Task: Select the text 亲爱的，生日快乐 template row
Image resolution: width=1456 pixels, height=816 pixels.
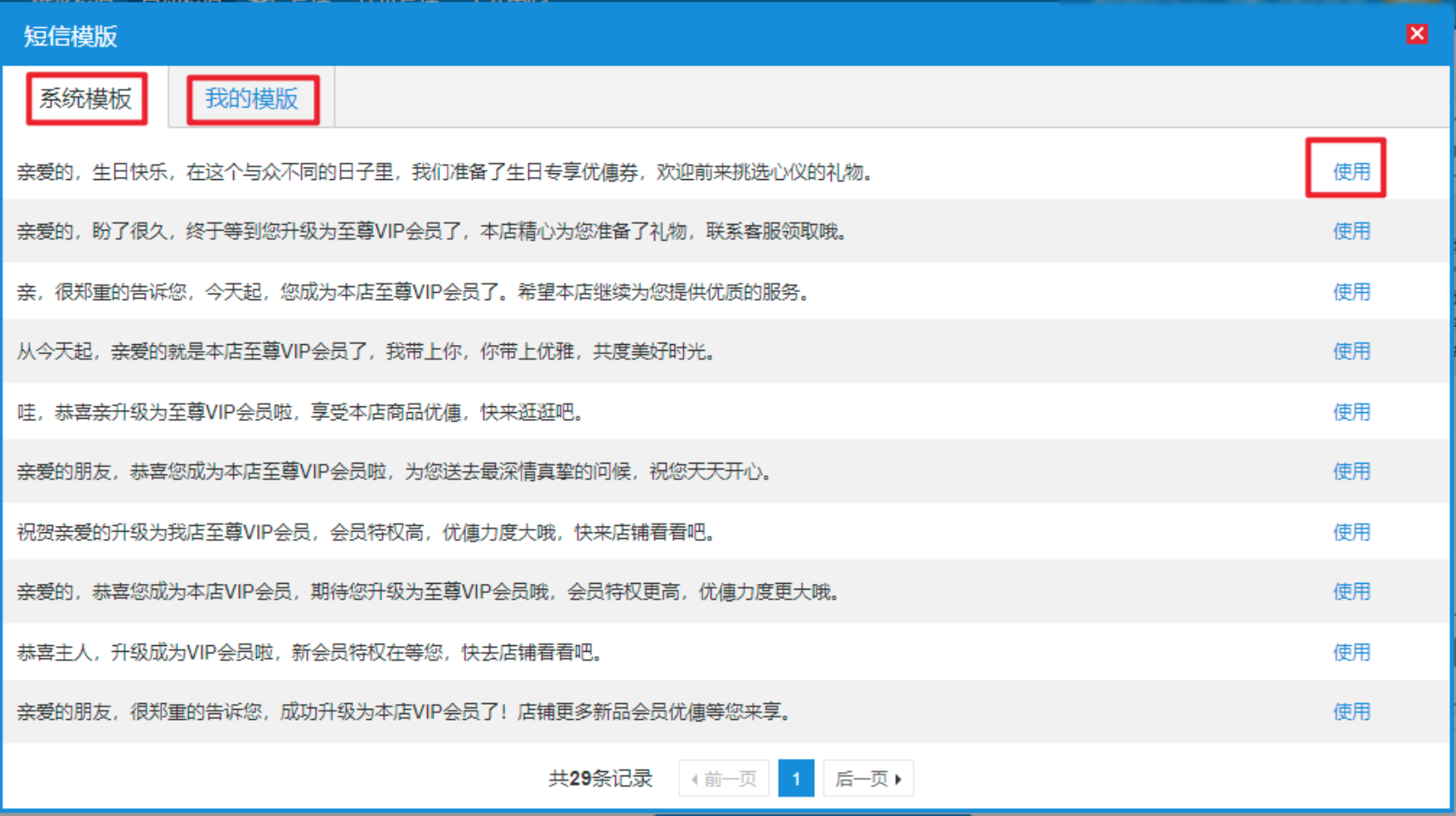Action: [445, 172]
